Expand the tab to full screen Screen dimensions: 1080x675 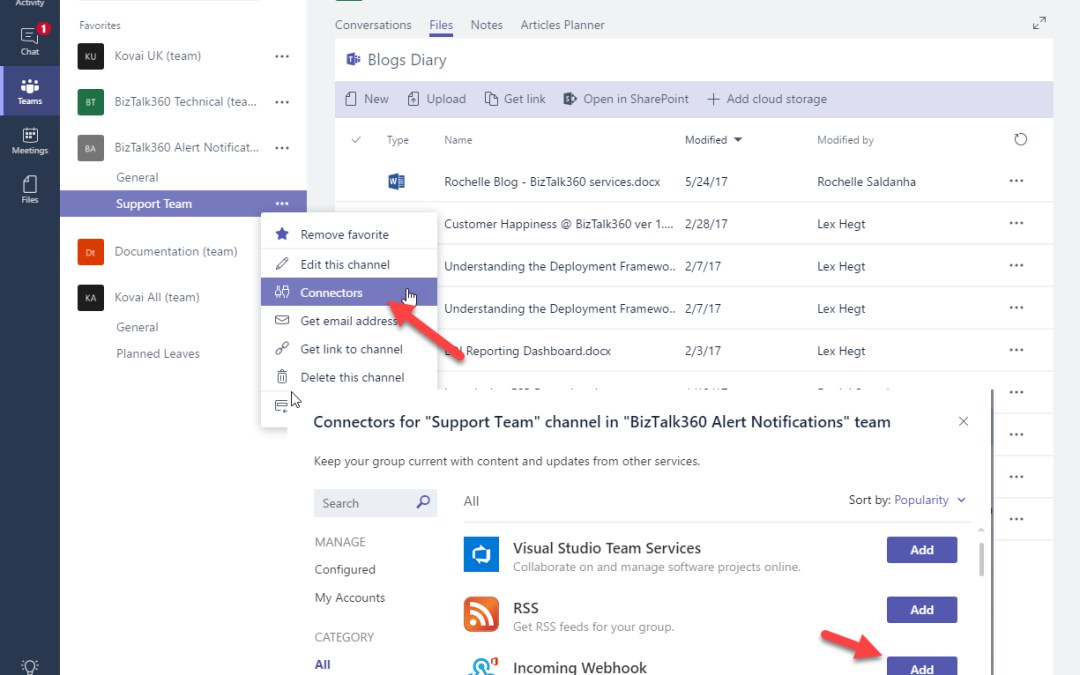(x=1039, y=23)
